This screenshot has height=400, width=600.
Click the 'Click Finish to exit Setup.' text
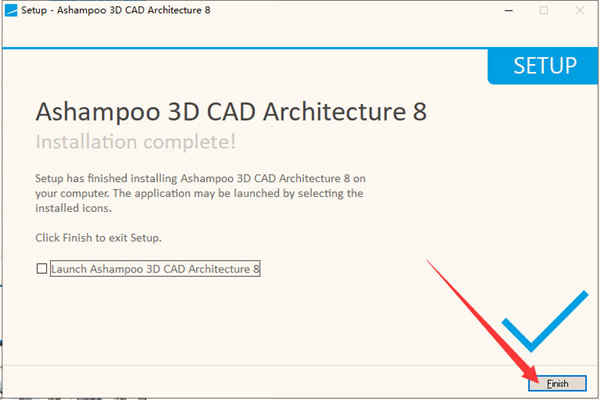tap(98, 238)
